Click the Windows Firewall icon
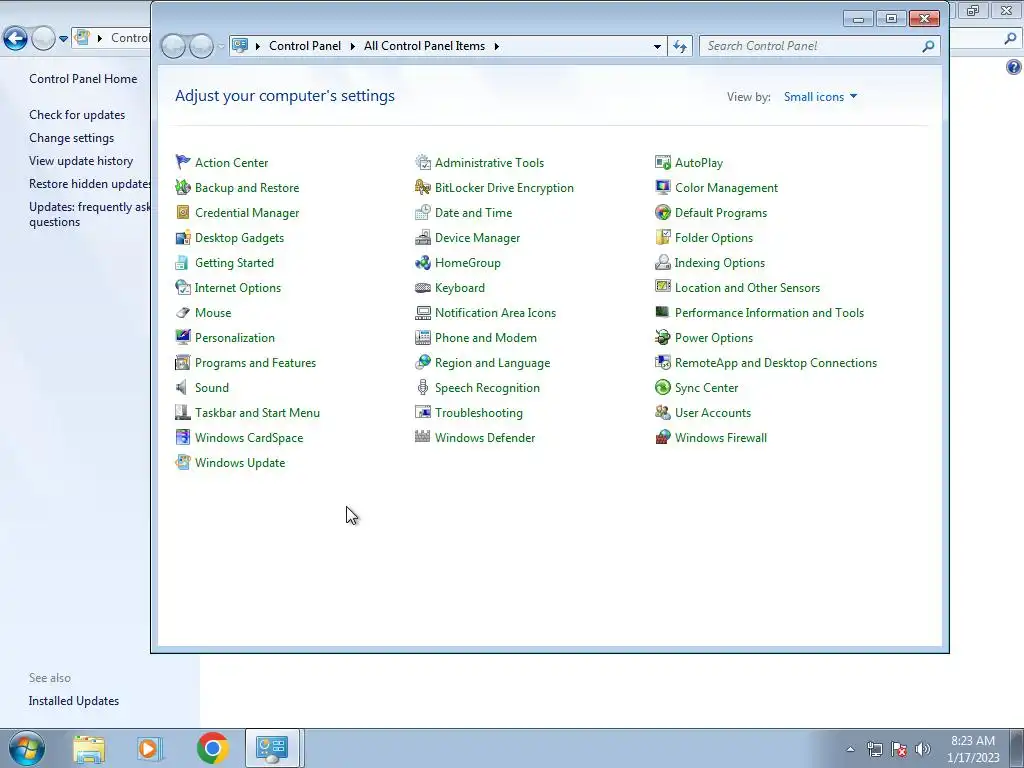1024x768 pixels. click(663, 438)
